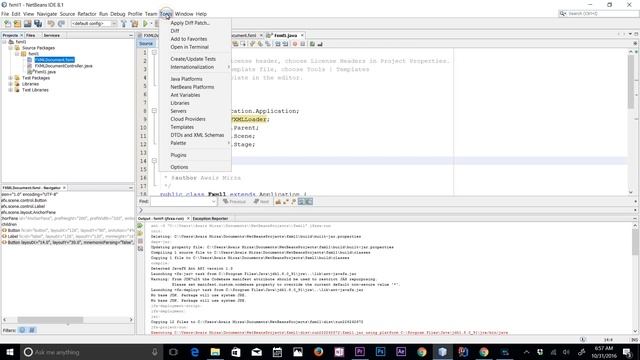Click the New File toolbar icon

pyautogui.click(x=7, y=24)
